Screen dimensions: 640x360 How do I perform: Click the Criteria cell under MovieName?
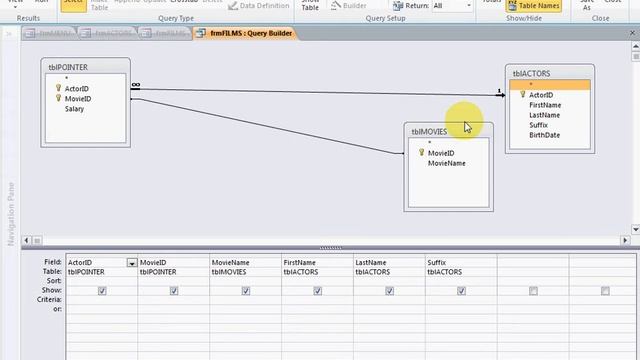tap(245, 300)
